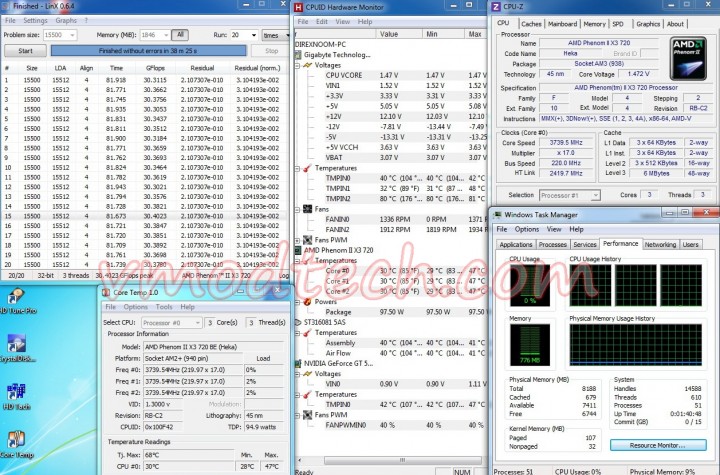The height and width of the screenshot is (475, 720).
Task: Toggle All memory button in LinX
Action: tap(180, 35)
